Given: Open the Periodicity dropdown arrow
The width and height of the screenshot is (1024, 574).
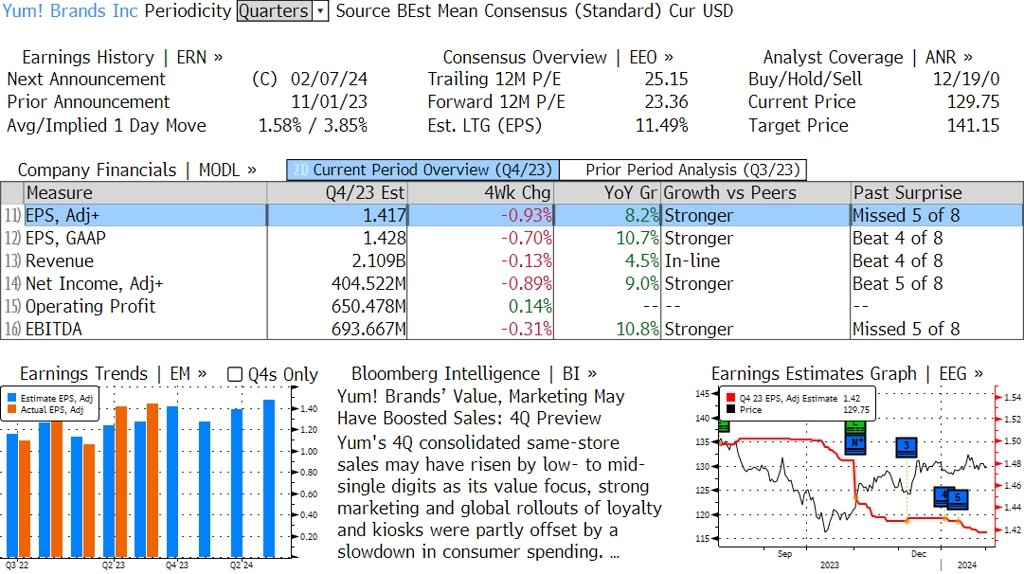Looking at the screenshot, I should coord(321,11).
